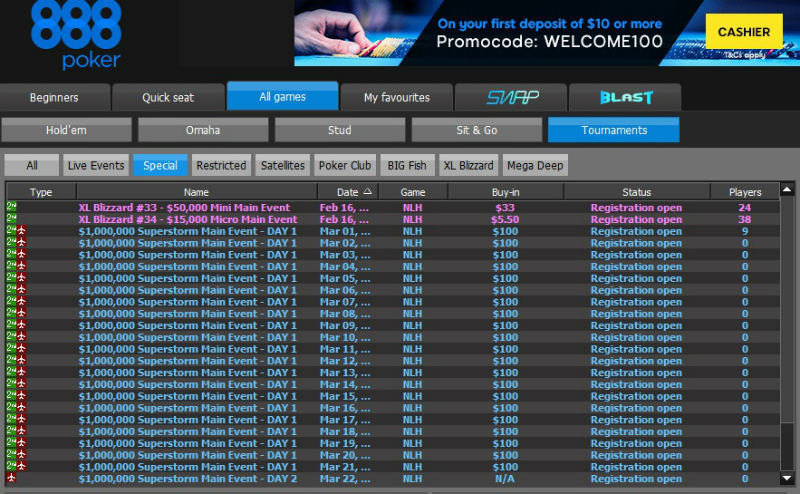Click the scroll up arrow of tournament list

(x=787, y=190)
